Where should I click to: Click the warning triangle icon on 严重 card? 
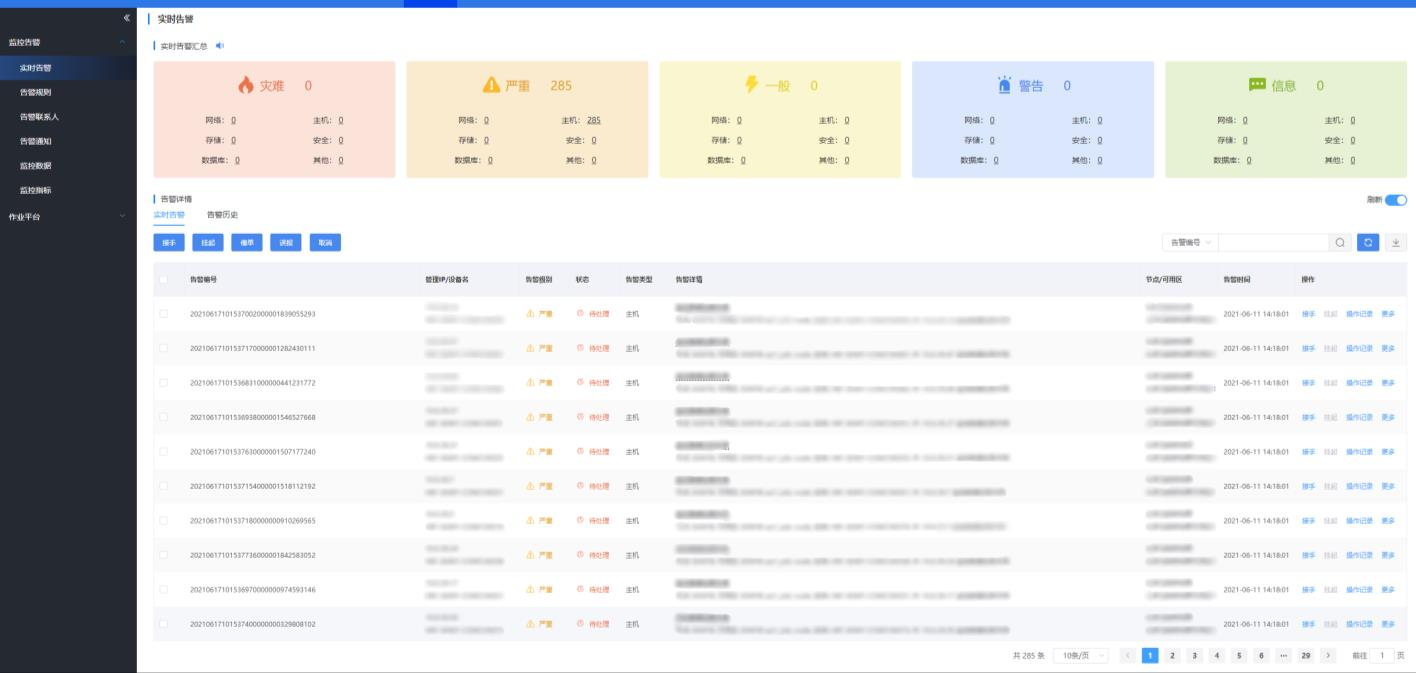491,86
